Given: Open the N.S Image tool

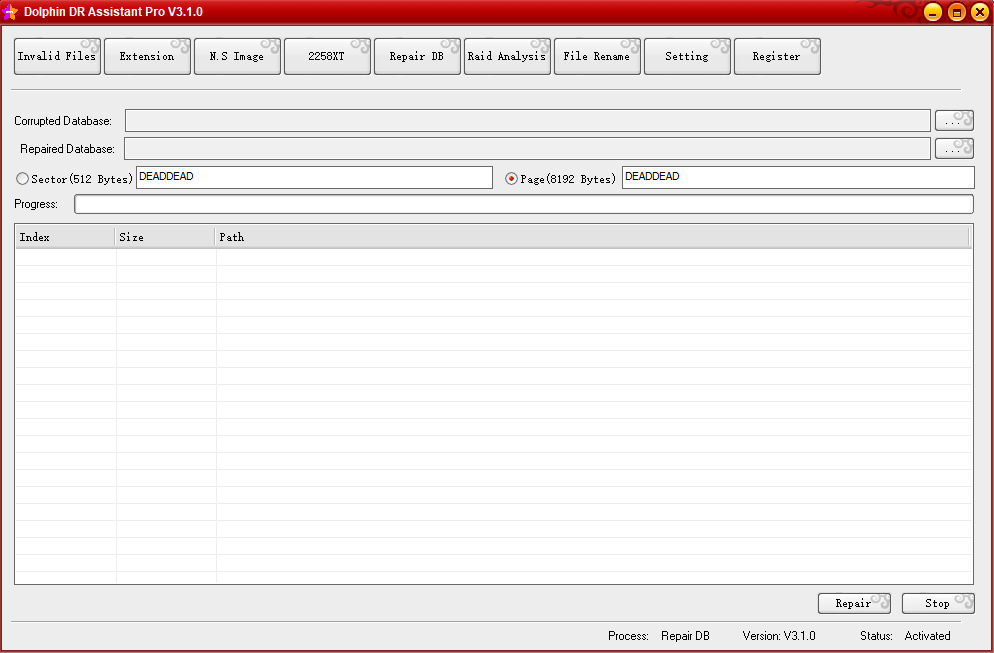Looking at the screenshot, I should coord(237,56).
